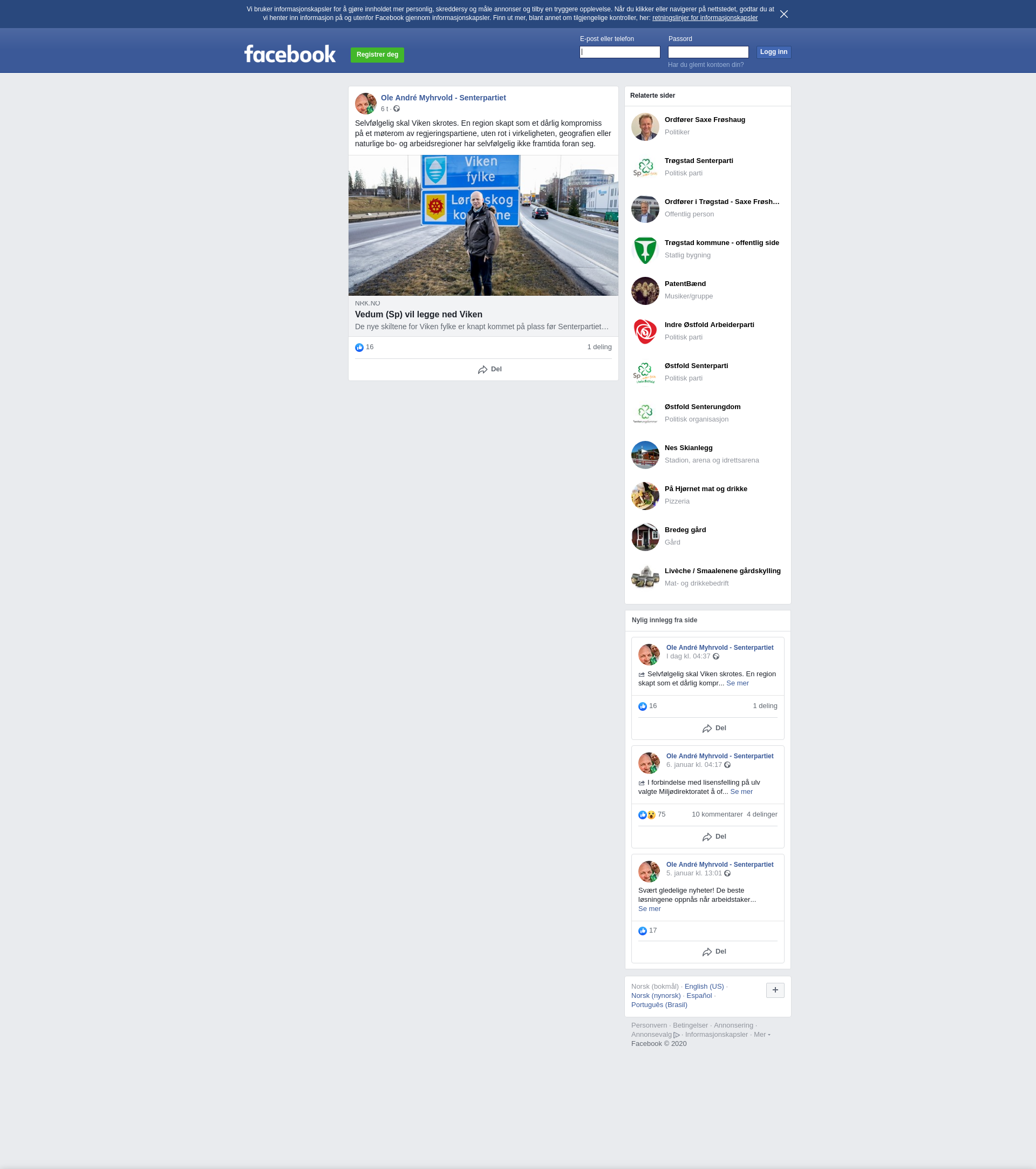This screenshot has height=1169, width=1036.
Task: Open the Betingelser footer link
Action: pyautogui.click(x=690, y=1025)
